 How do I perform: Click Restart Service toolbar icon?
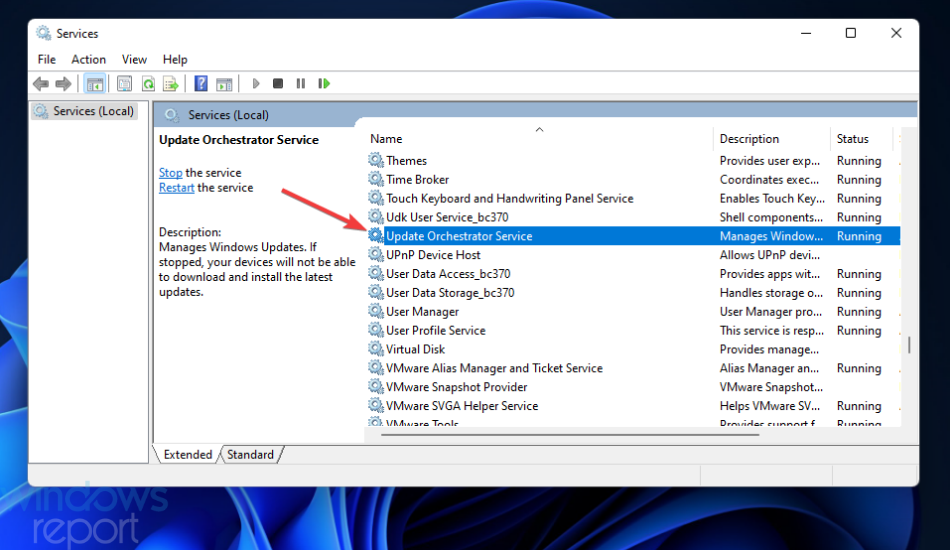coord(324,84)
